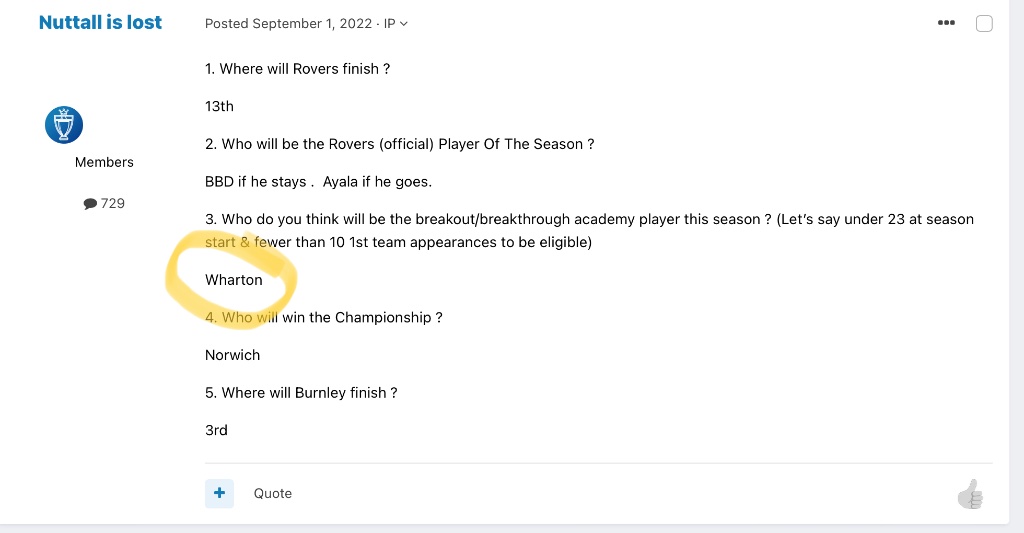Click the Player Of The Season question
Screen dimensions: 1024x533
point(399,144)
